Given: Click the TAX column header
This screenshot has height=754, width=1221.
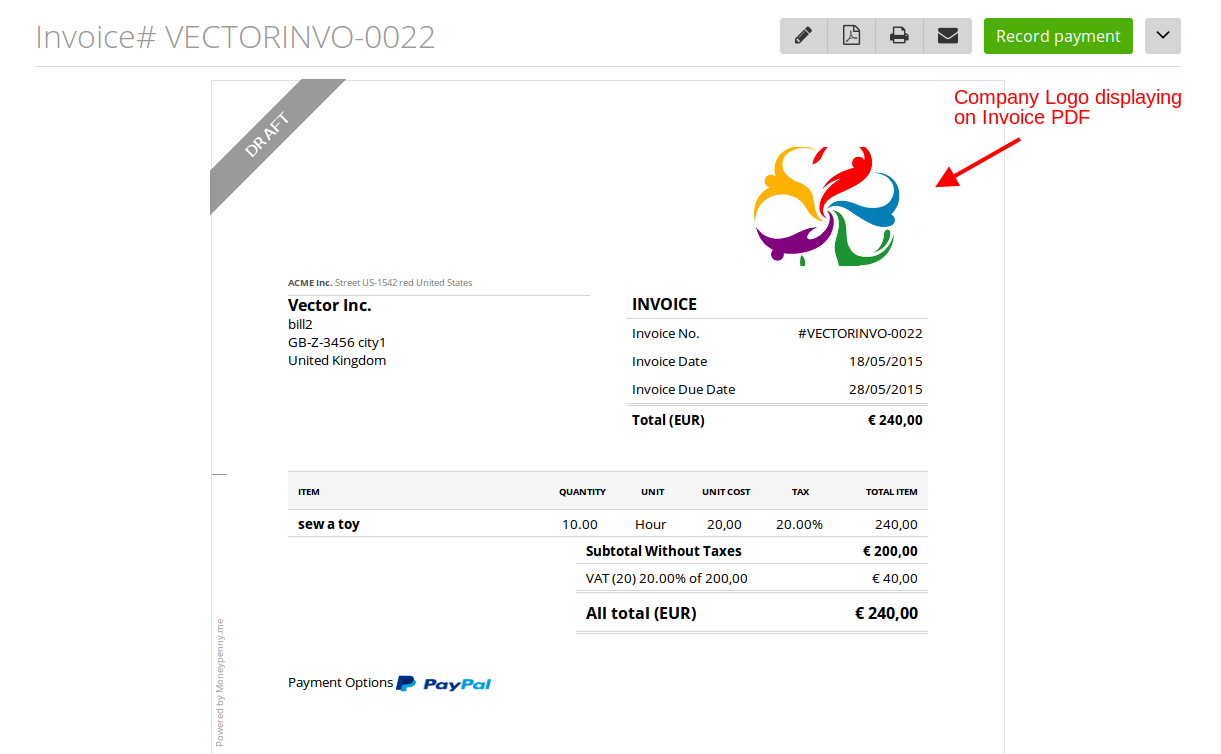Looking at the screenshot, I should [x=800, y=492].
